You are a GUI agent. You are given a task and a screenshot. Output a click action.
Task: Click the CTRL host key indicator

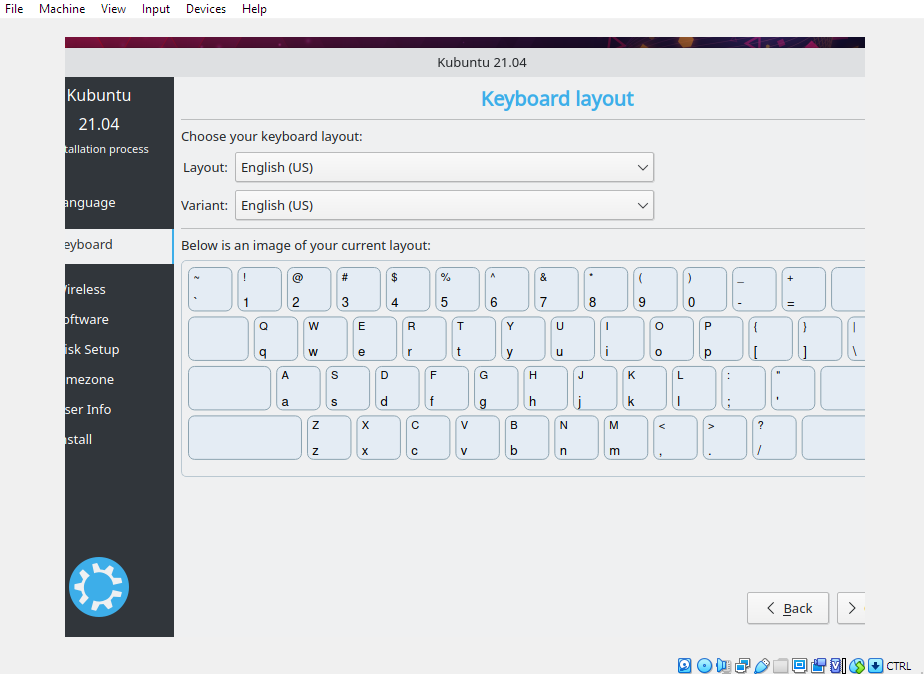click(899, 666)
